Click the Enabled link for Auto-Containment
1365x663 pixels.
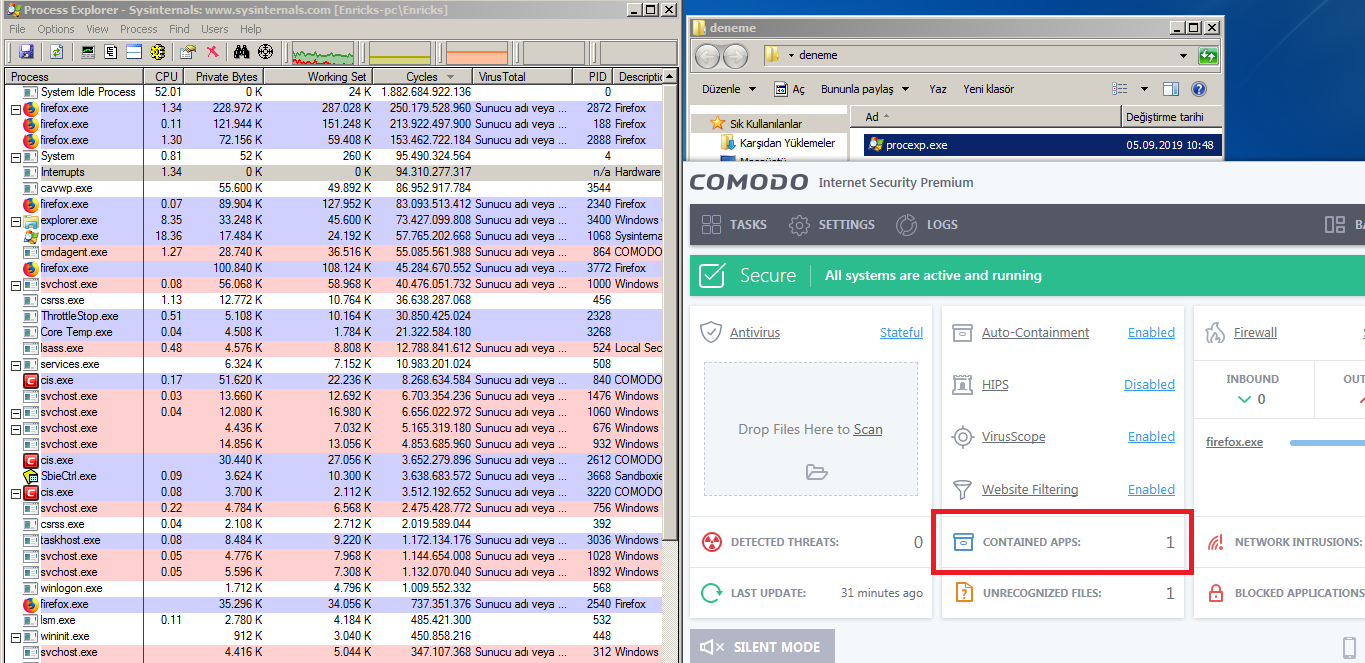[x=1151, y=332]
